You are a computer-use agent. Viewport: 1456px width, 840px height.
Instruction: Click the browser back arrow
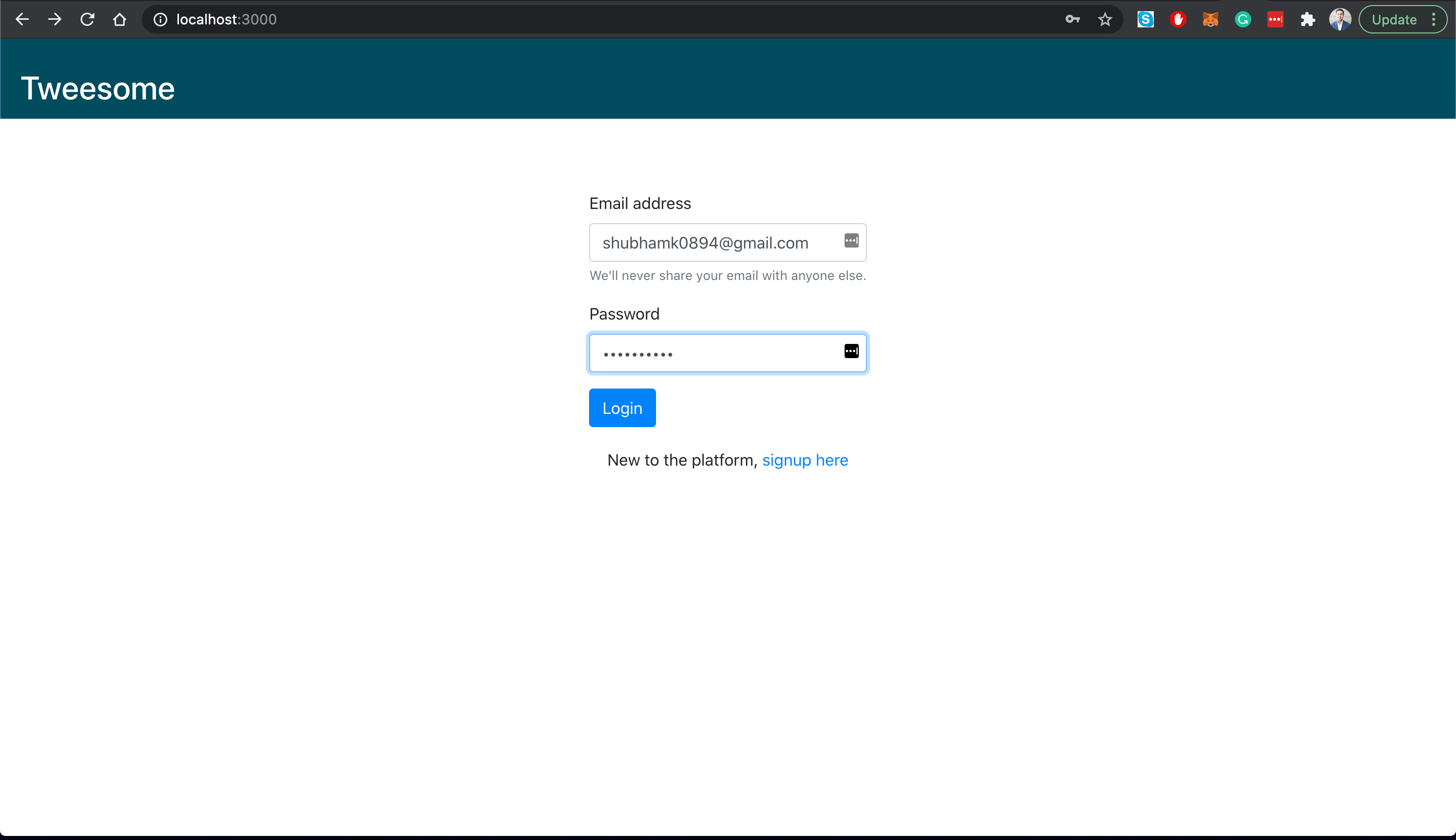coord(22,20)
